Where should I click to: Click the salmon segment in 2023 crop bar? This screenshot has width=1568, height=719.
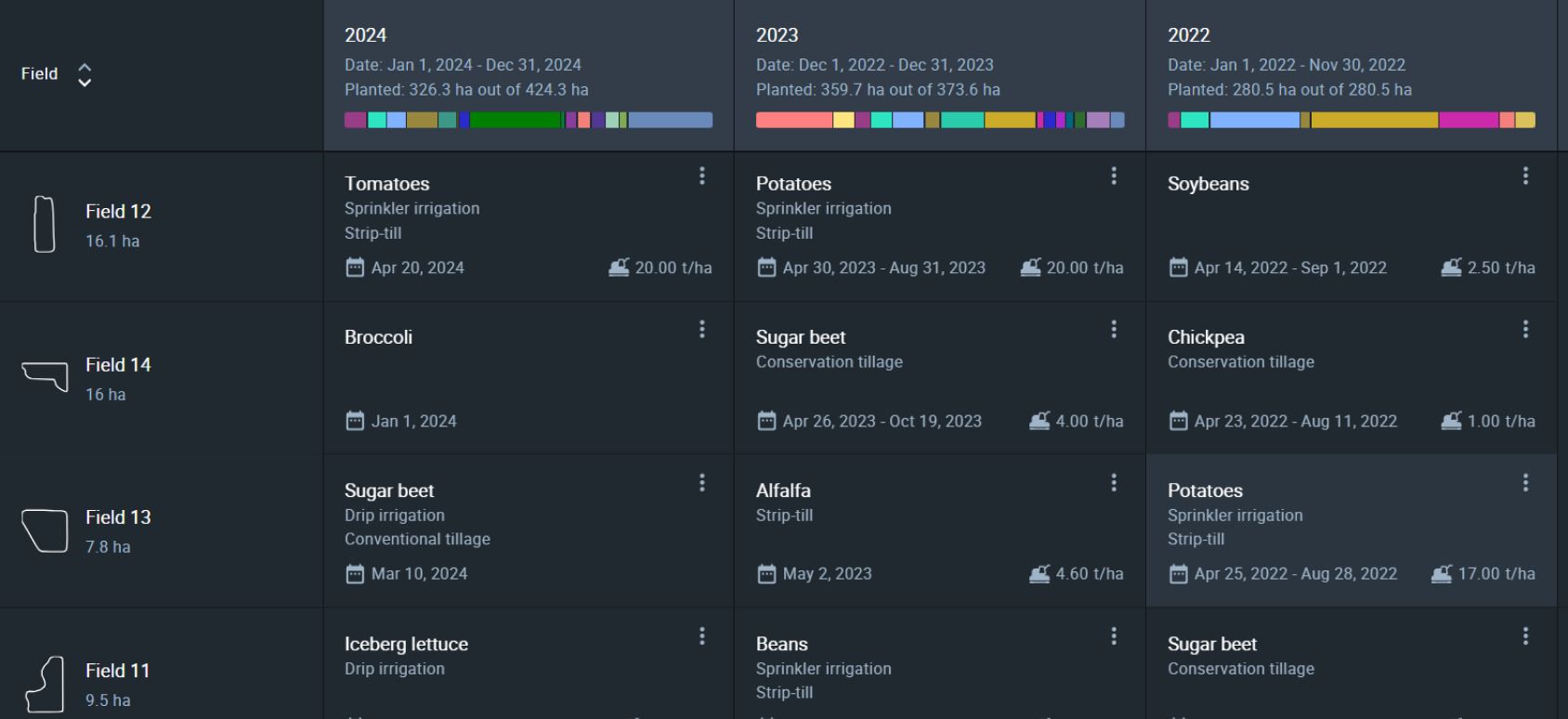(794, 120)
